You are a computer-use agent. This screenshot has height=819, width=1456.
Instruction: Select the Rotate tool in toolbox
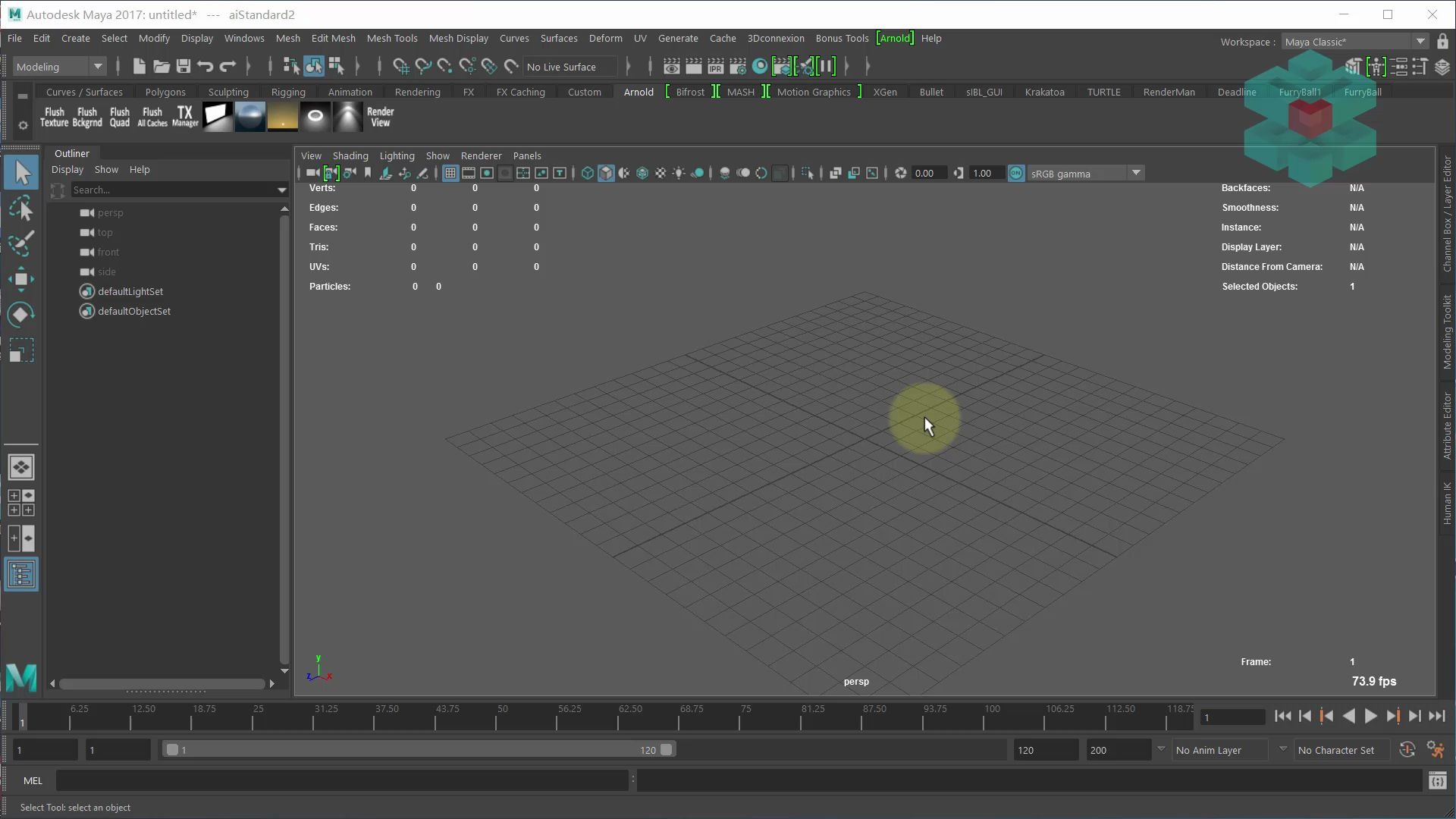click(x=21, y=315)
